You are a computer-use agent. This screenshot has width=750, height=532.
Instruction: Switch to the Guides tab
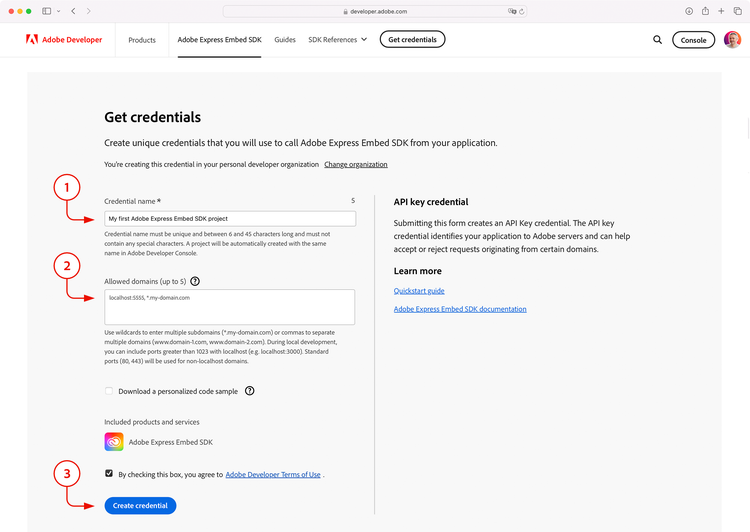(285, 40)
